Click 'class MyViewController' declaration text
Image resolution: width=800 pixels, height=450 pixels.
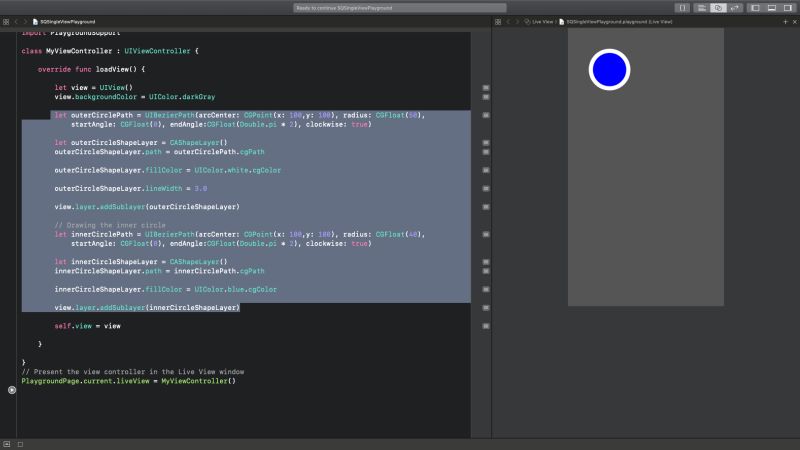(66, 51)
